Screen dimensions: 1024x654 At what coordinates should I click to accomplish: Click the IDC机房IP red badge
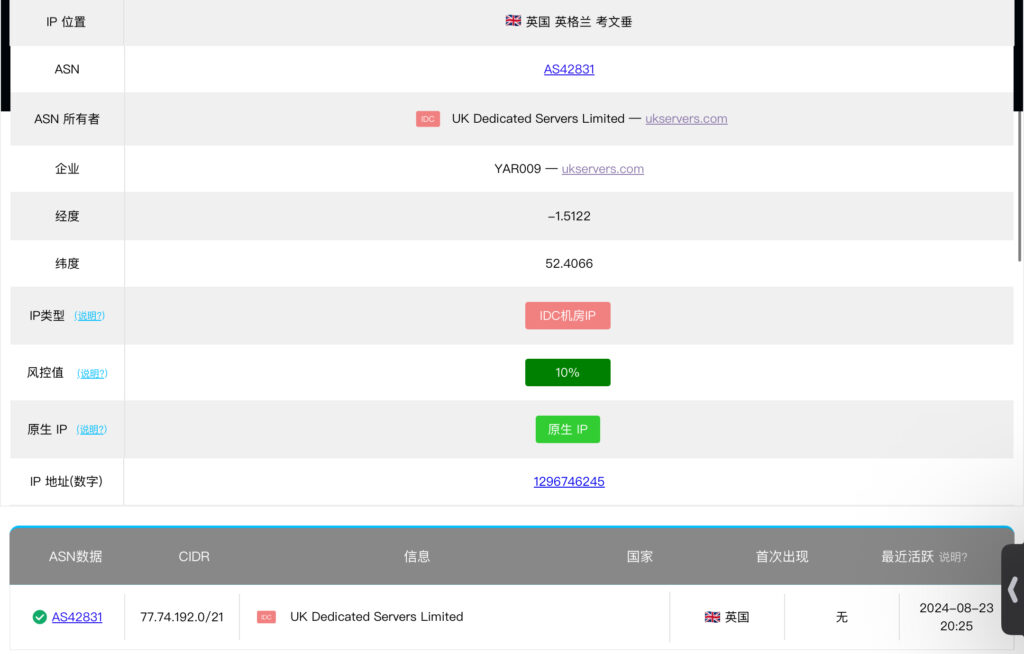click(x=567, y=316)
